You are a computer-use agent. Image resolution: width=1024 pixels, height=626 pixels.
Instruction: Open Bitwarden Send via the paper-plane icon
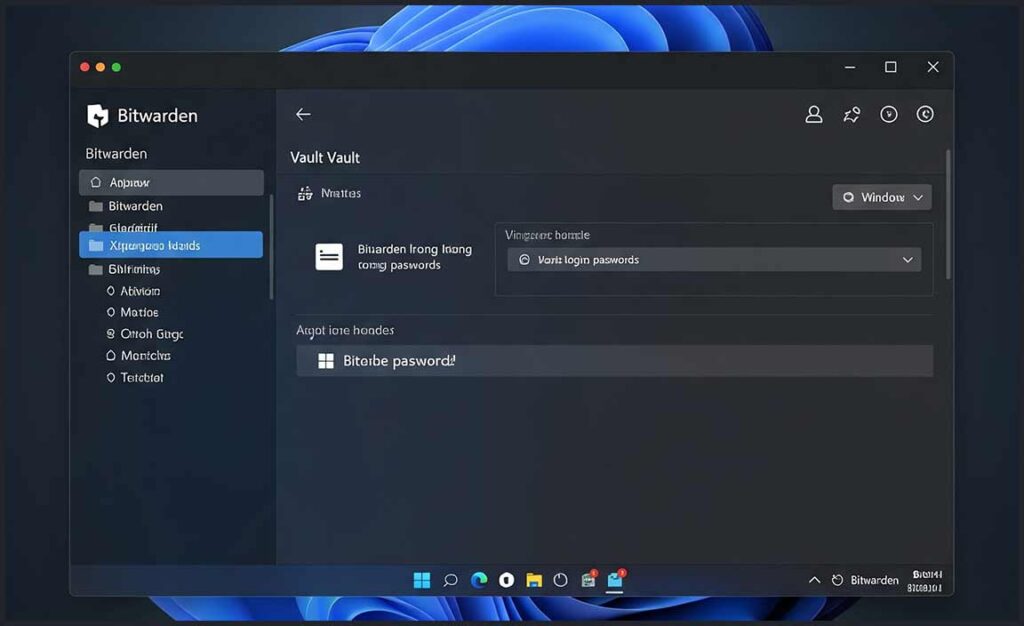851,114
